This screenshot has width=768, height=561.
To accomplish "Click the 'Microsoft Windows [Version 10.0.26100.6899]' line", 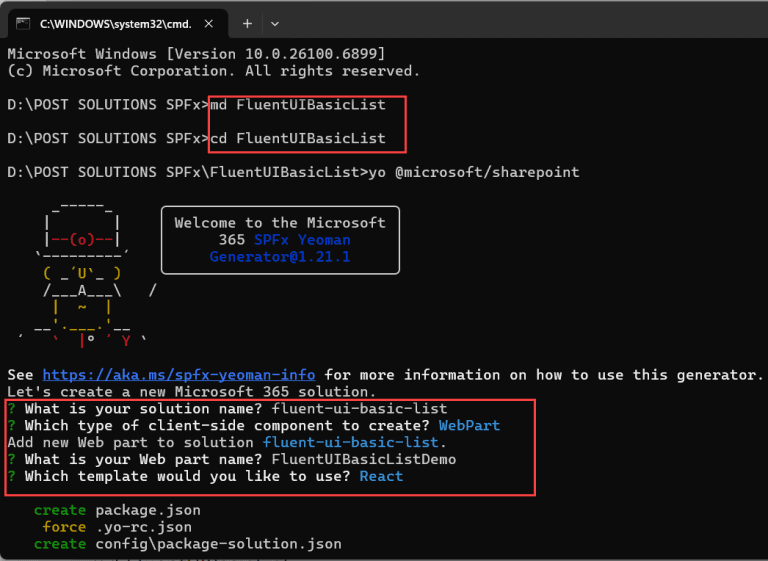I will 196,54.
